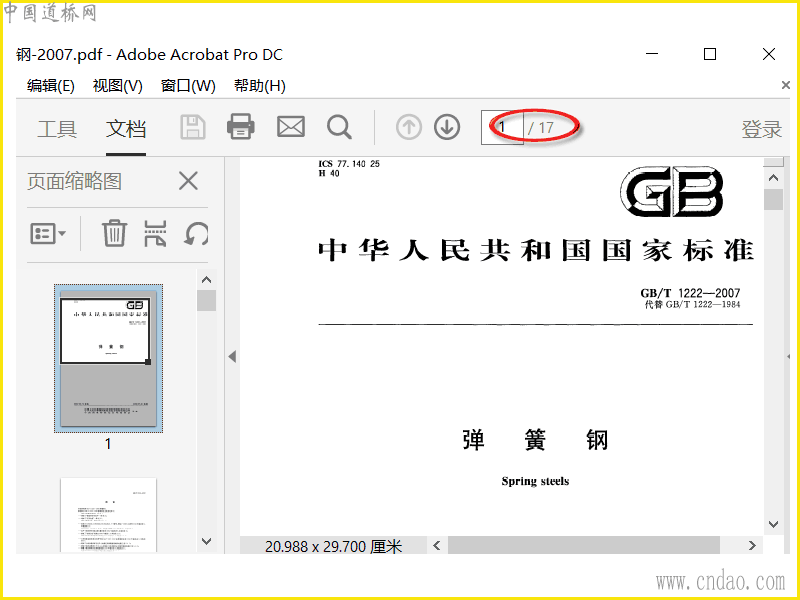
Task: Open the 窗口(W) menu
Action: point(188,86)
